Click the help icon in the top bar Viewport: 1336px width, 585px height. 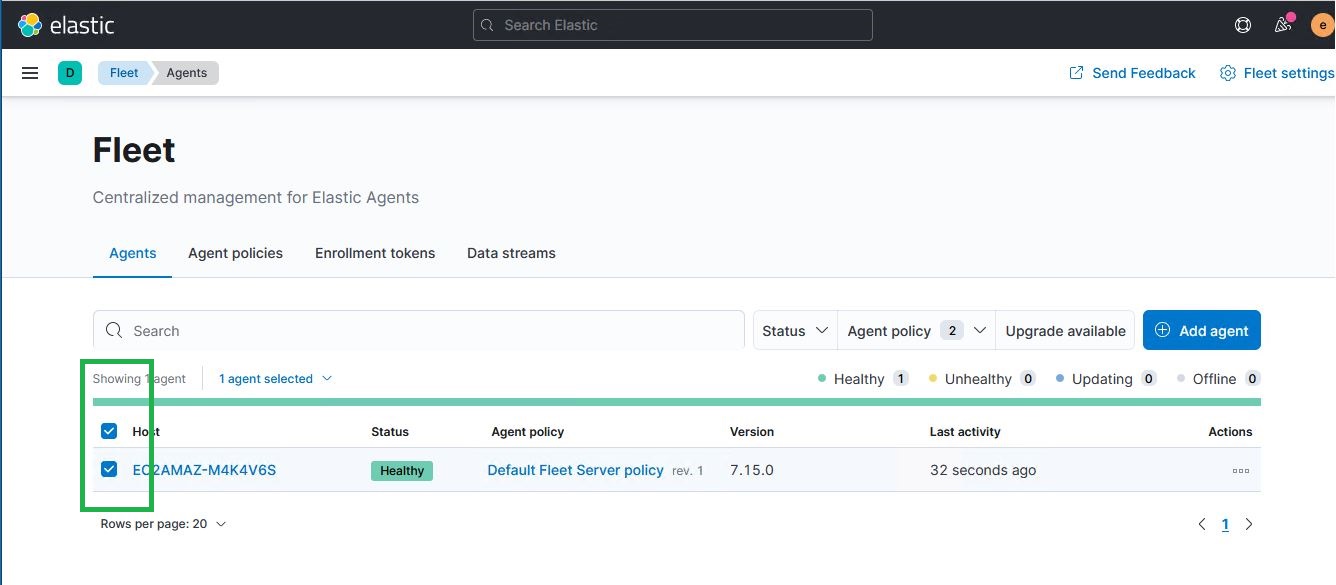coord(1241,24)
